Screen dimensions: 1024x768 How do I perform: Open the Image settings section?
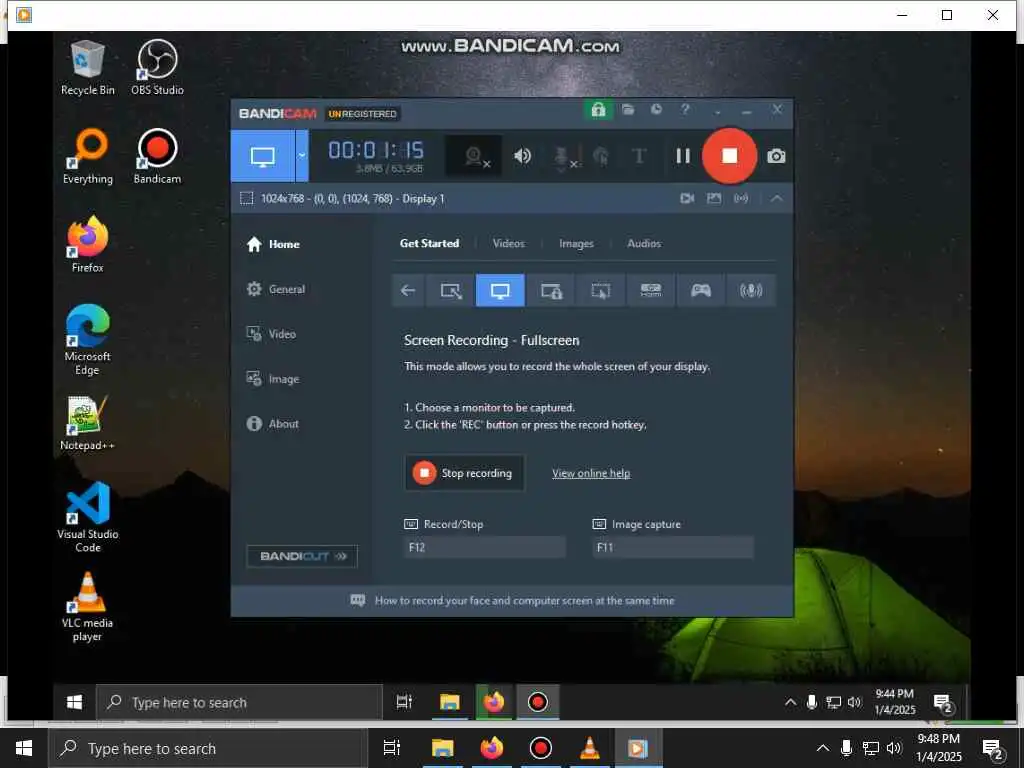[x=272, y=379]
